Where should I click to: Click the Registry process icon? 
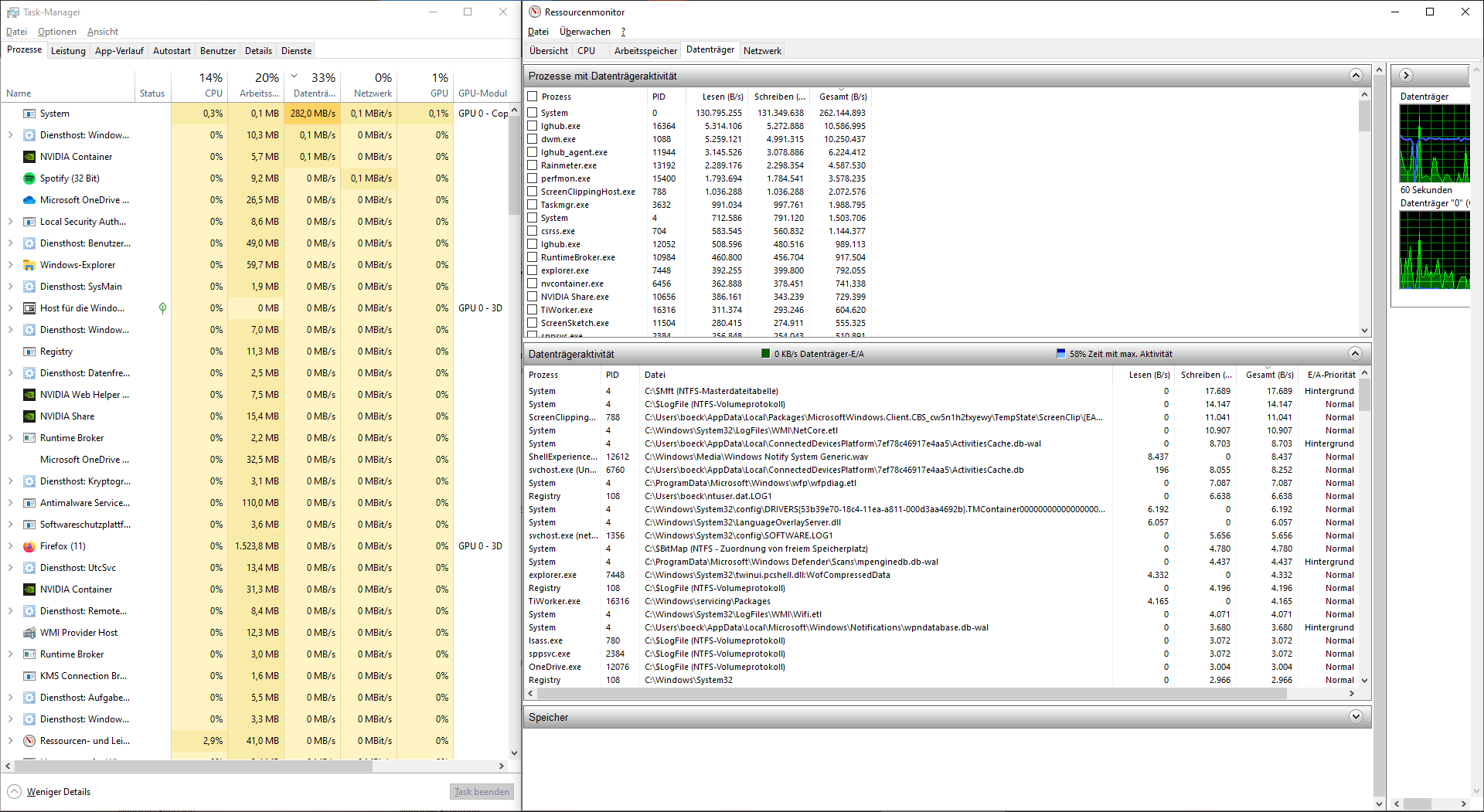(29, 352)
